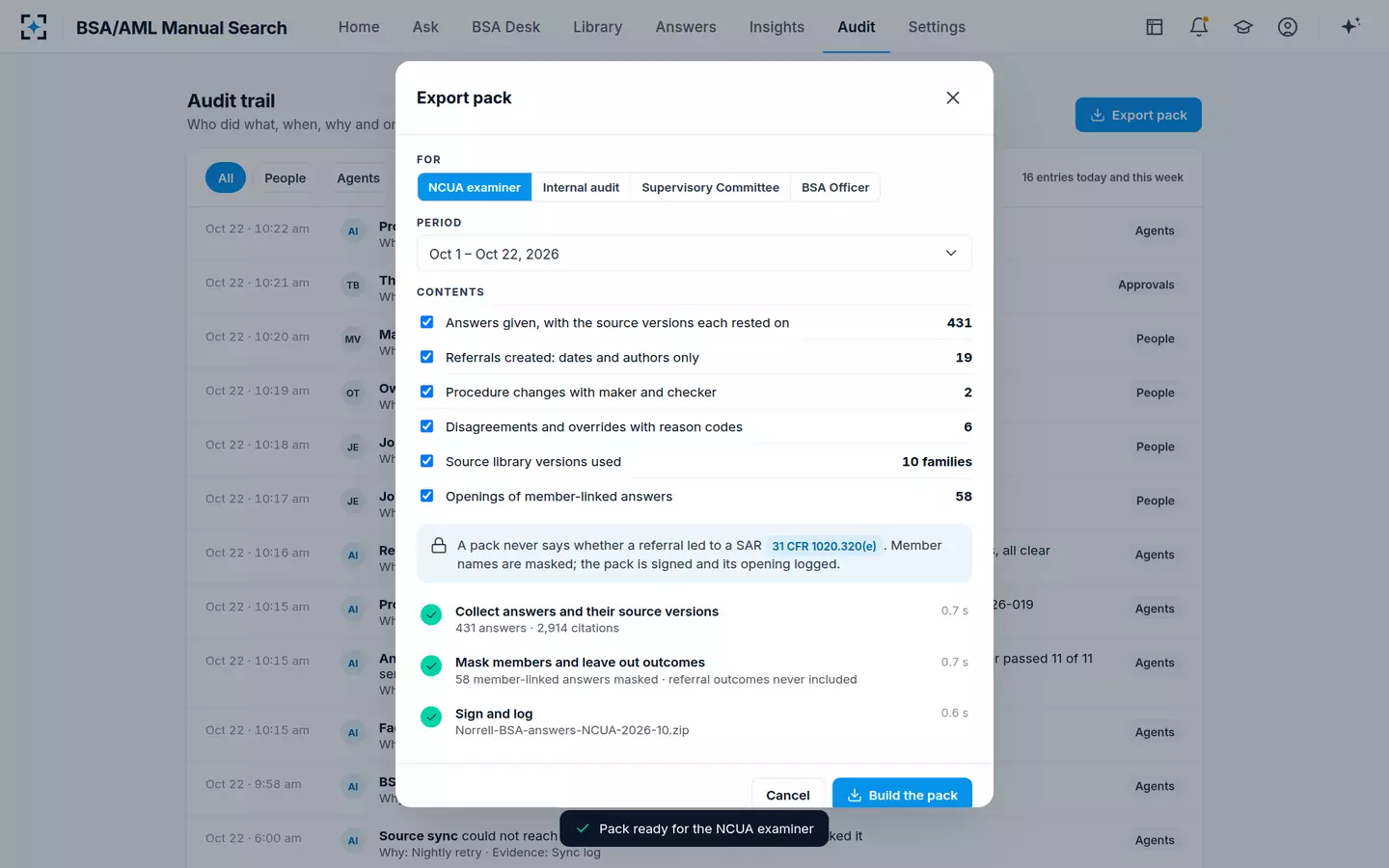Viewport: 1389px width, 868px height.
Task: Click the Approvals tag on 10:21 am row
Action: pyautogui.click(x=1146, y=285)
